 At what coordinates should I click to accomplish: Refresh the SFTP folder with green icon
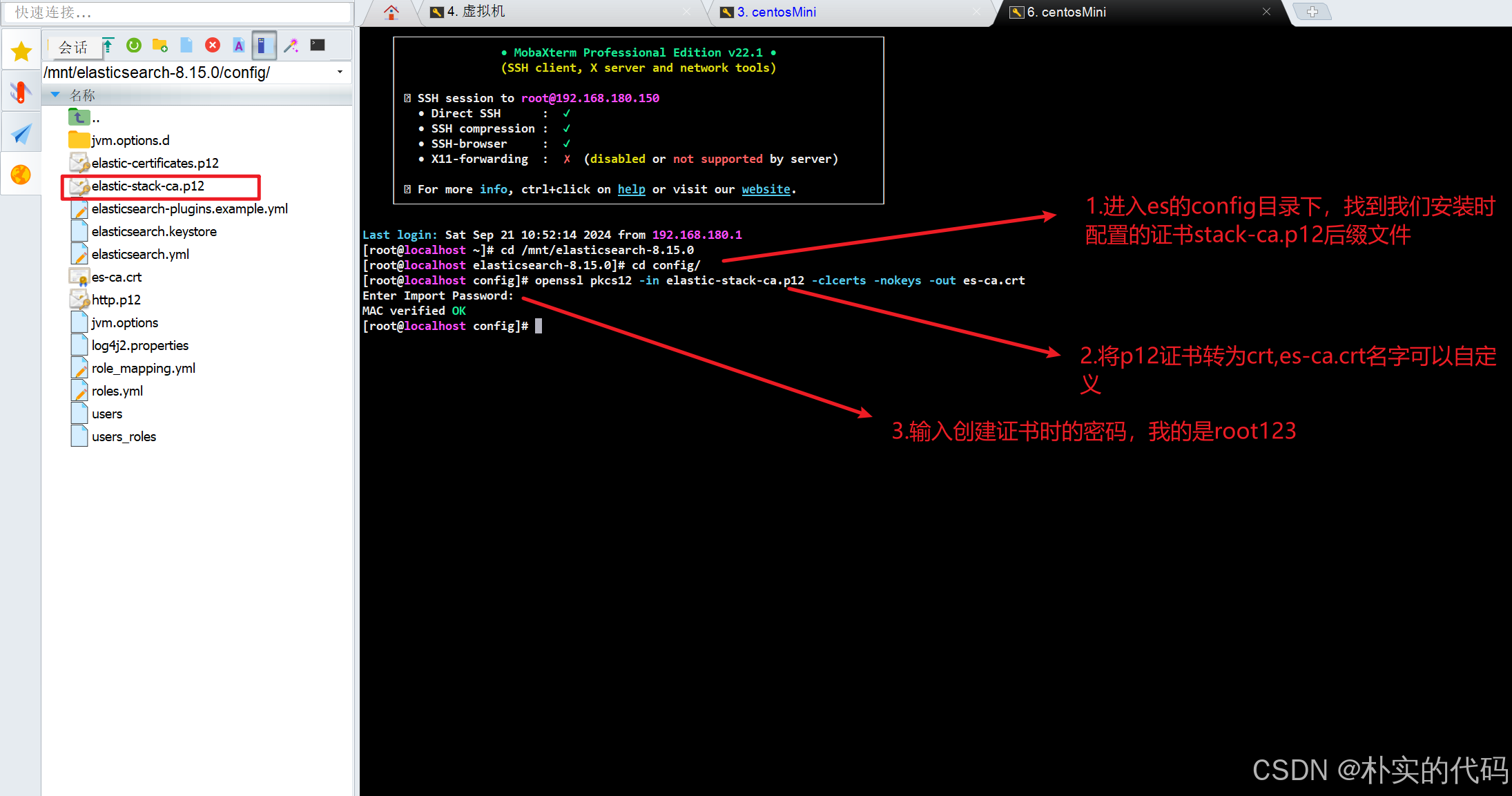(134, 46)
